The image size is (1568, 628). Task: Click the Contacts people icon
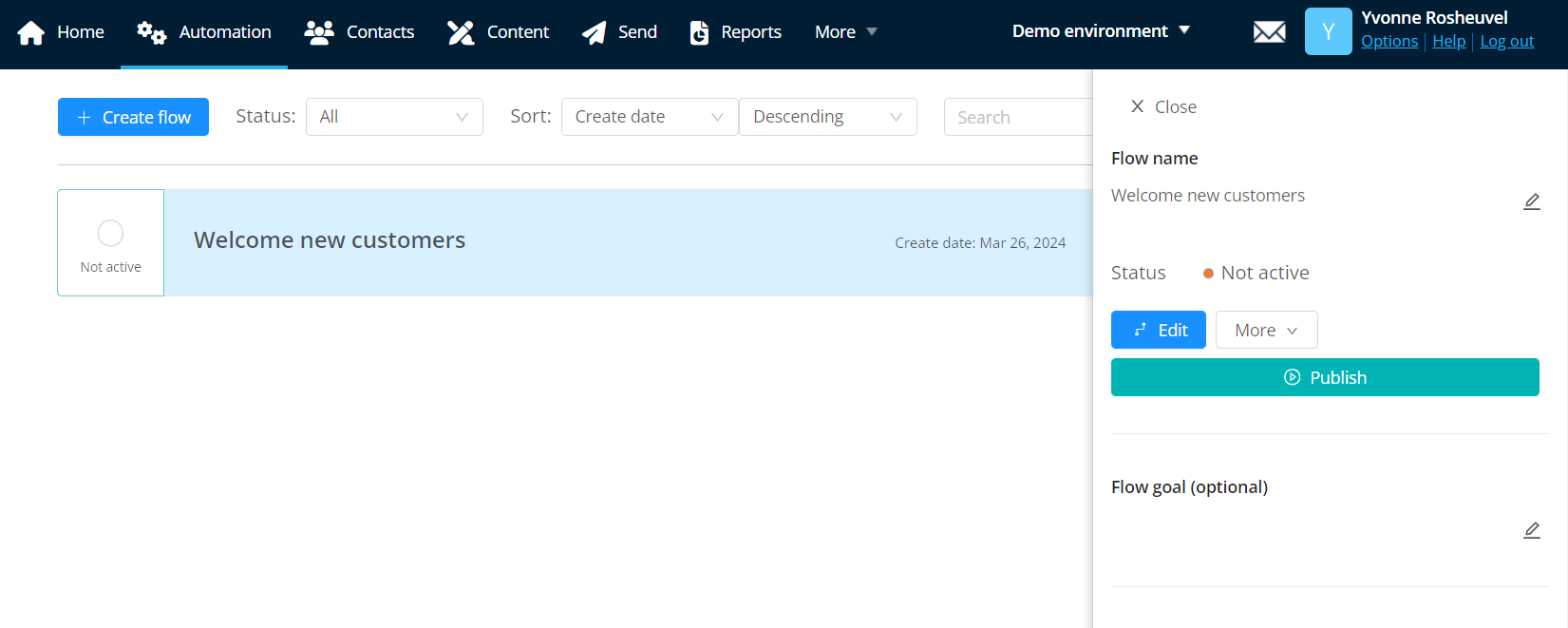(319, 32)
